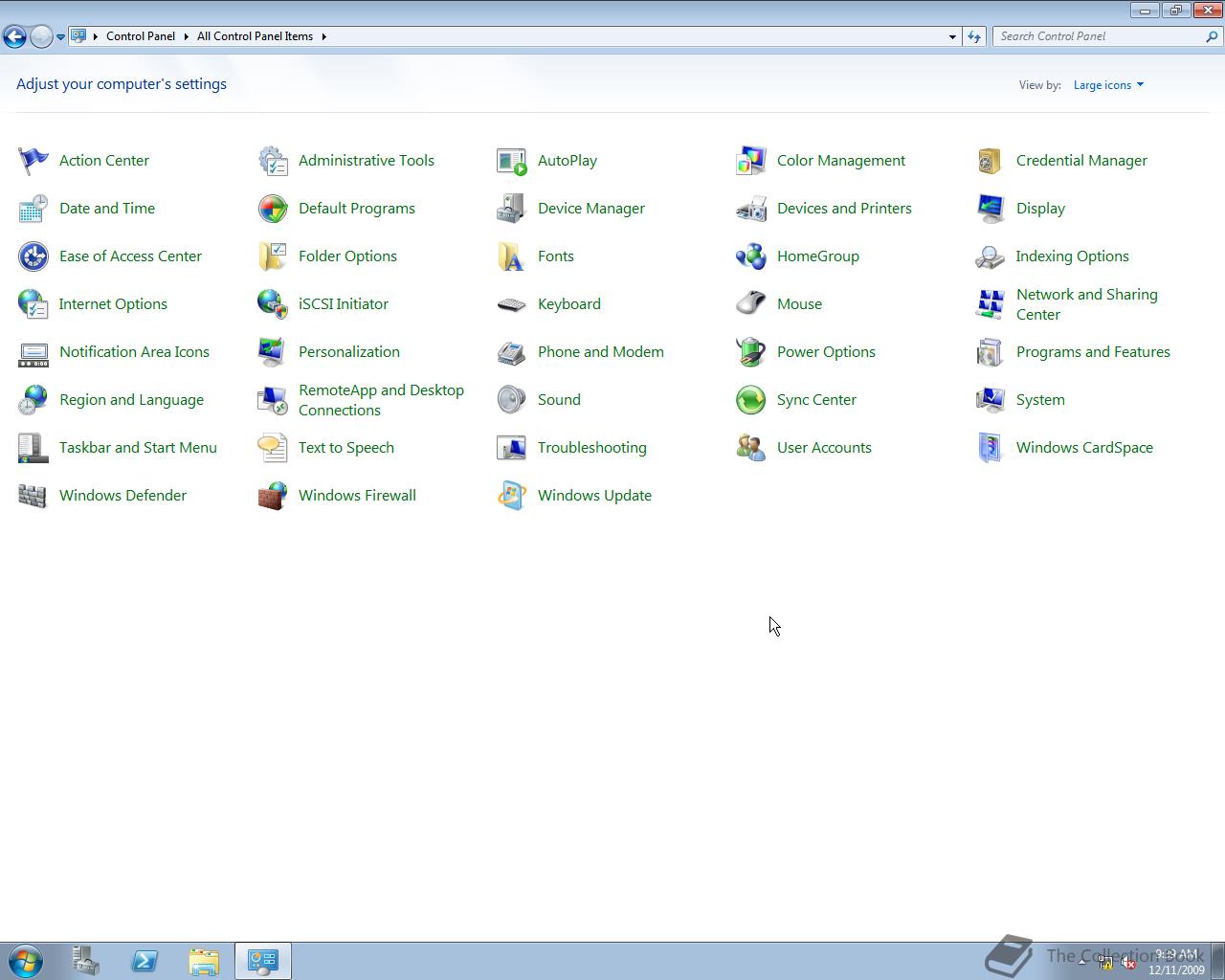Open the Display monitor icon
The height and width of the screenshot is (980, 1225).
991,209
